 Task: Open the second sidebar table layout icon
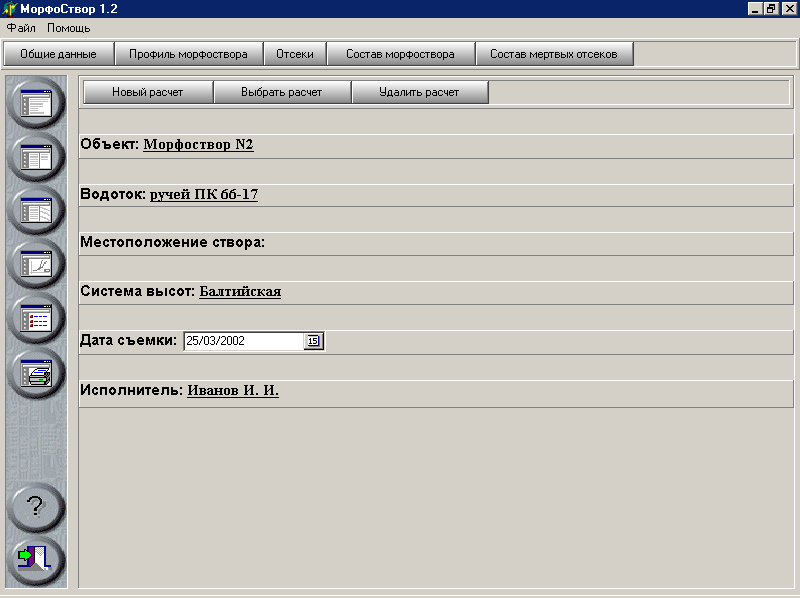pos(36,157)
